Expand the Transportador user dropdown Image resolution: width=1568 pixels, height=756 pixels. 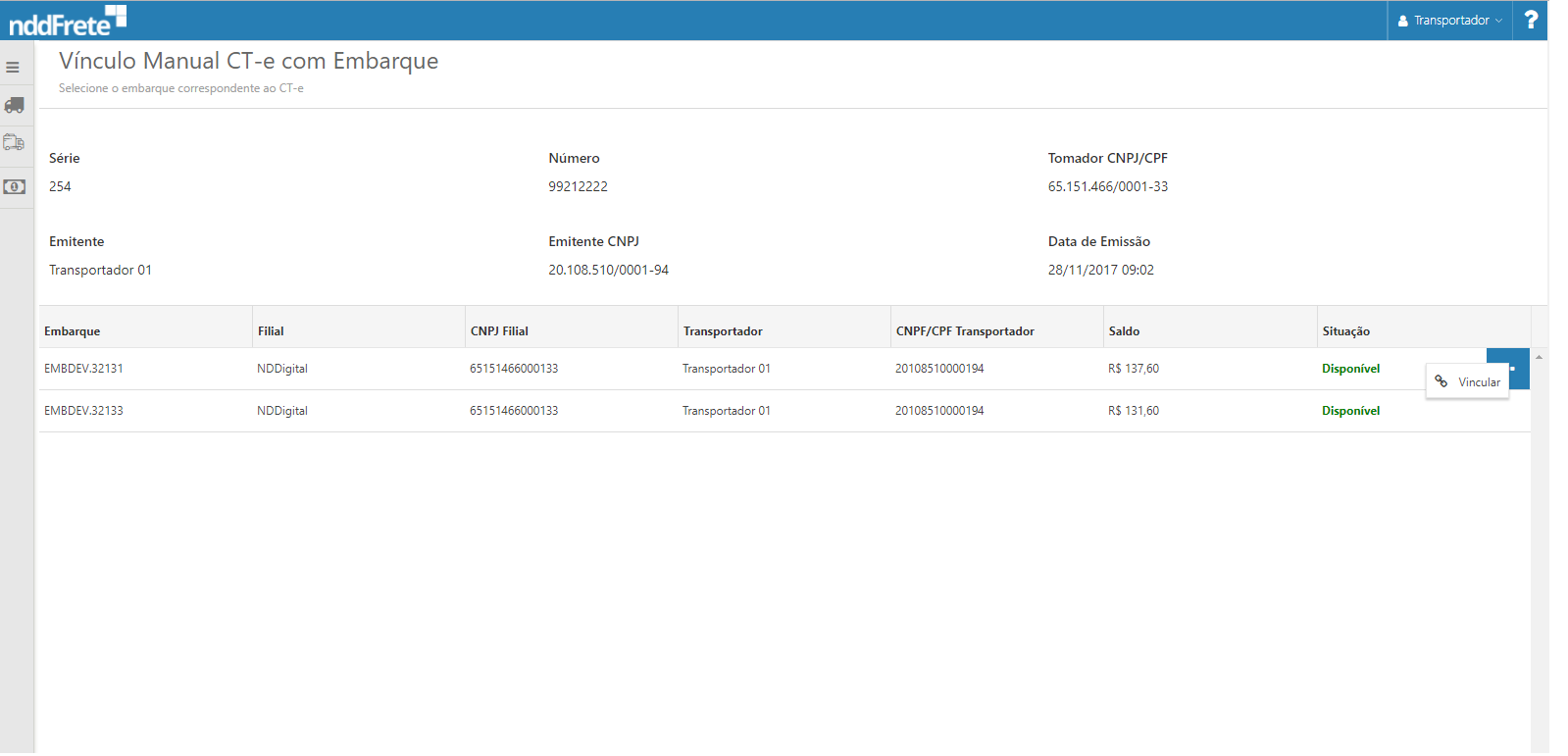(1450, 21)
